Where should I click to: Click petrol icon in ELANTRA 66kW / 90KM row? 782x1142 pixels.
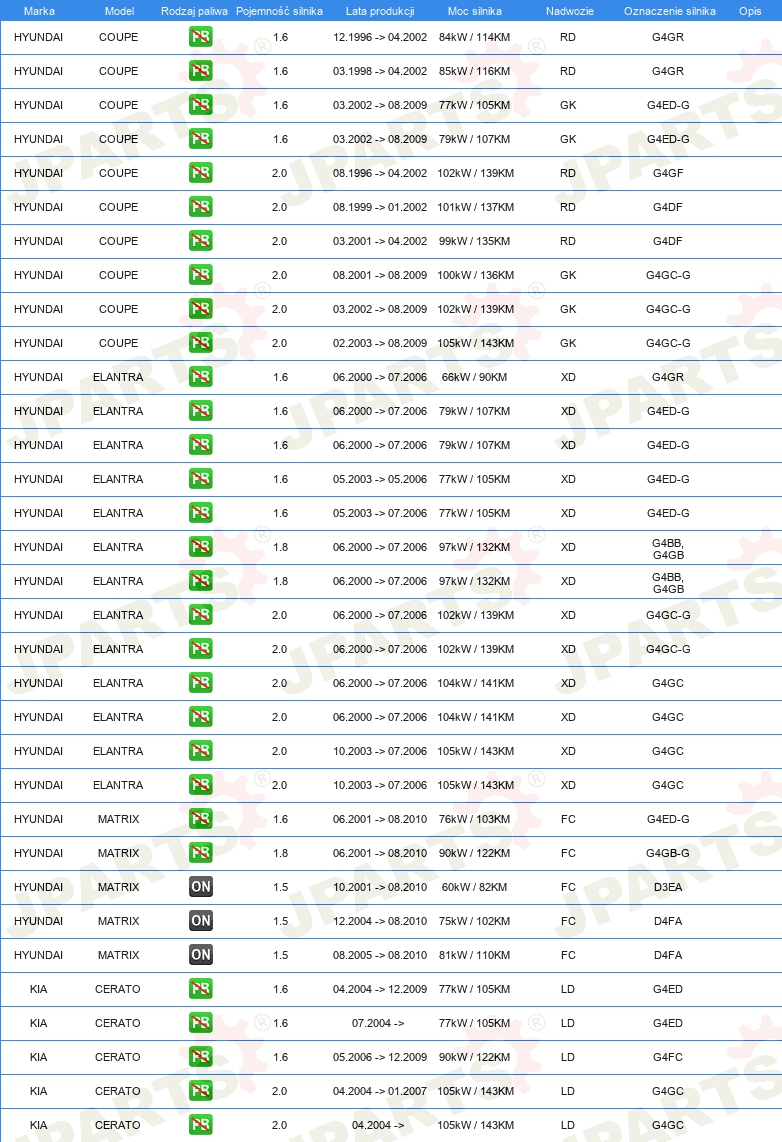click(x=200, y=377)
